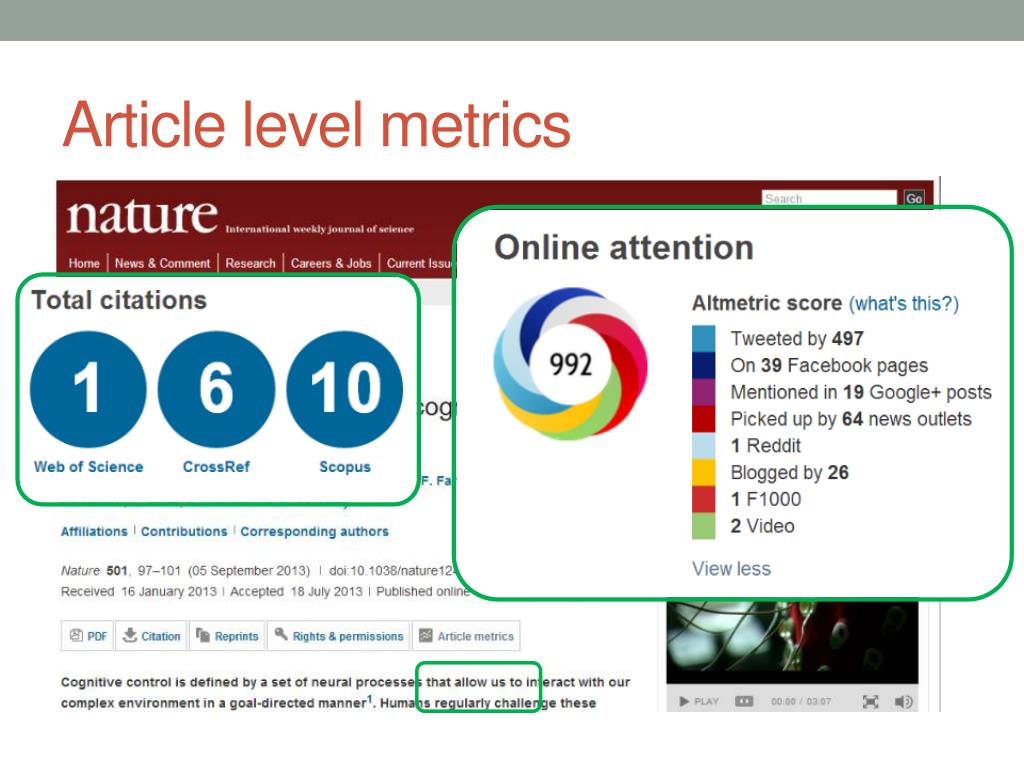Click the "Nature 501, 97–101" reference text
This screenshot has height=768, width=1024.
point(121,571)
